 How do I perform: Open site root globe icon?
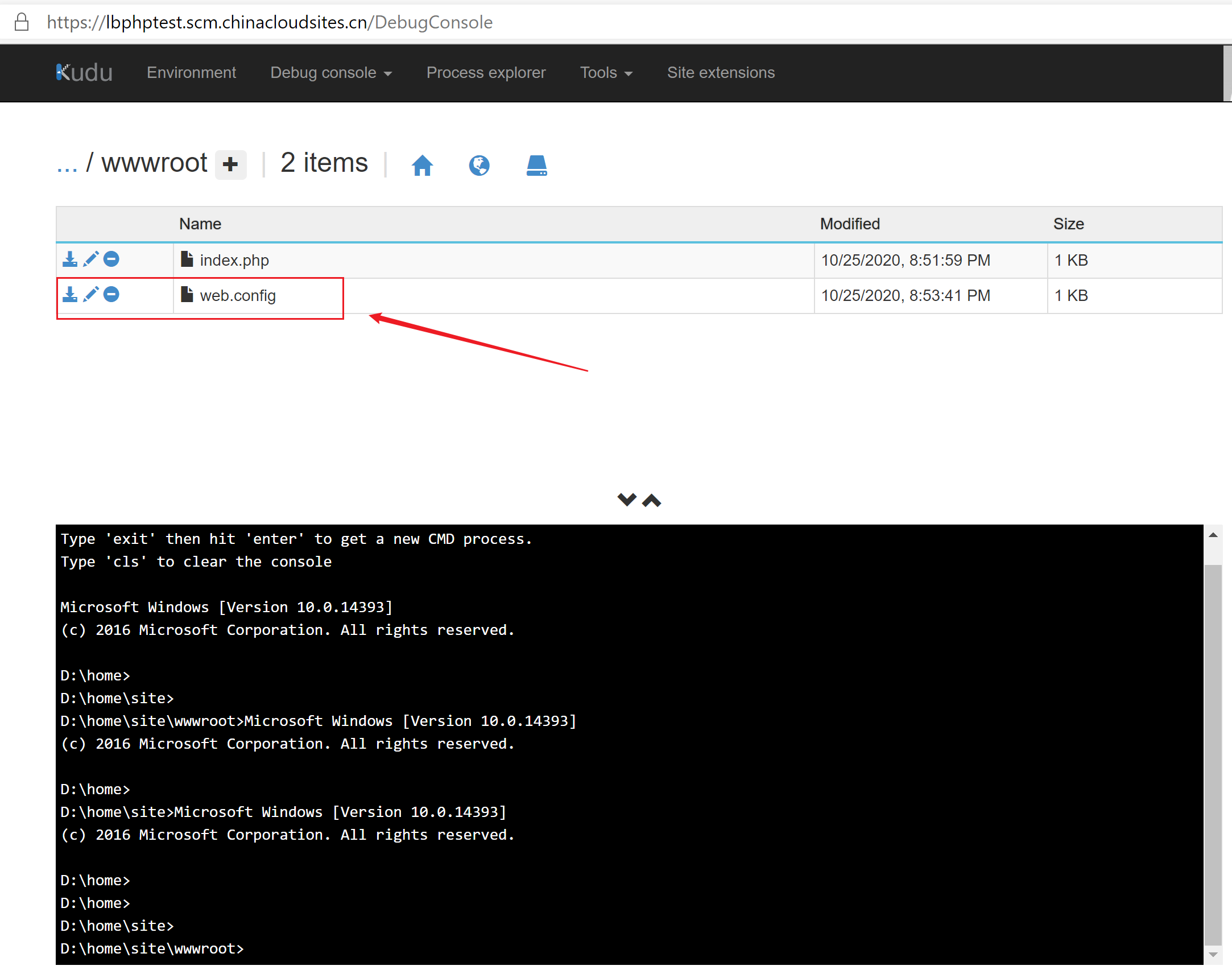(479, 166)
